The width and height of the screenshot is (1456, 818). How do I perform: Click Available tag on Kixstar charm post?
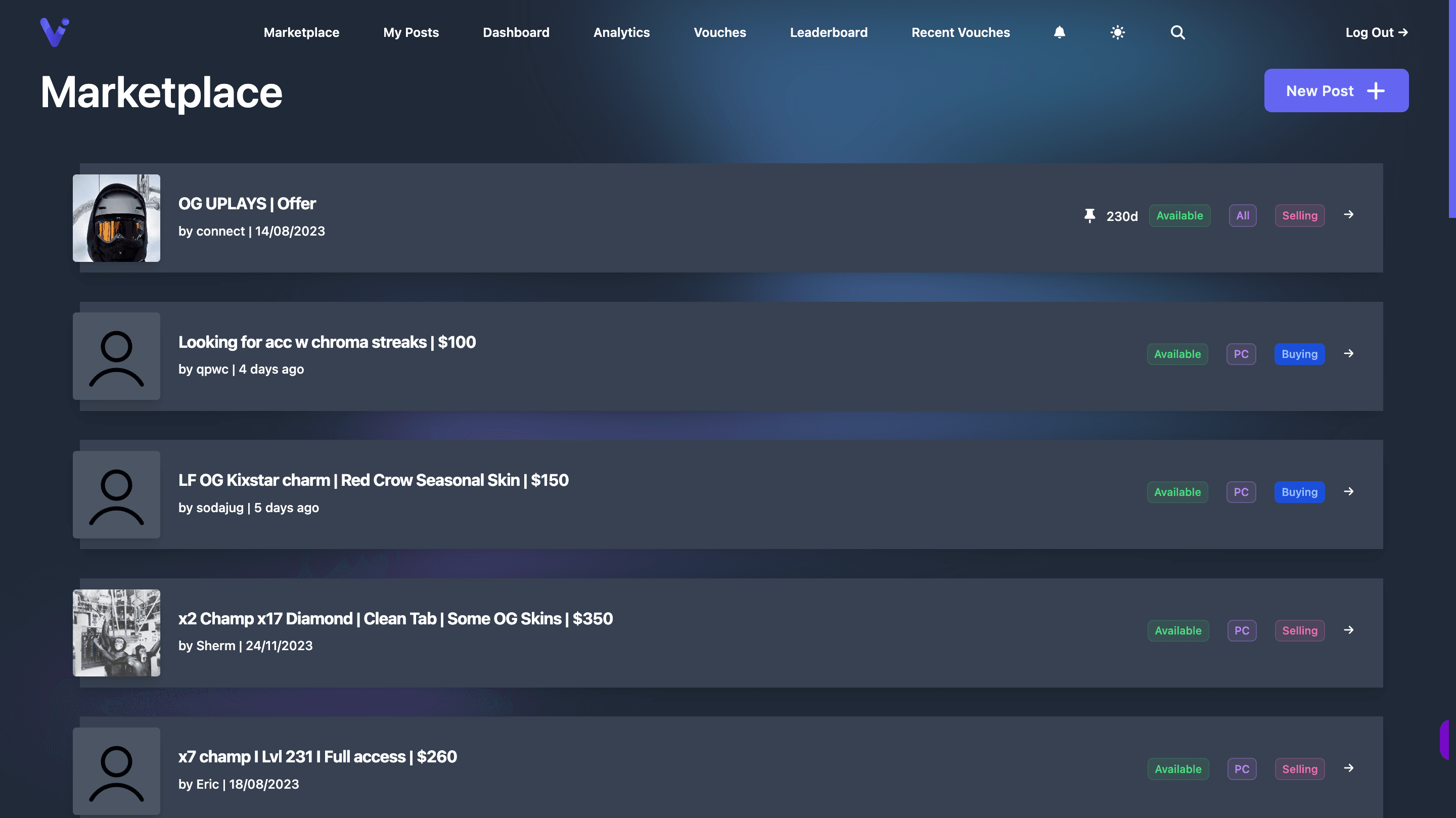point(1177,492)
